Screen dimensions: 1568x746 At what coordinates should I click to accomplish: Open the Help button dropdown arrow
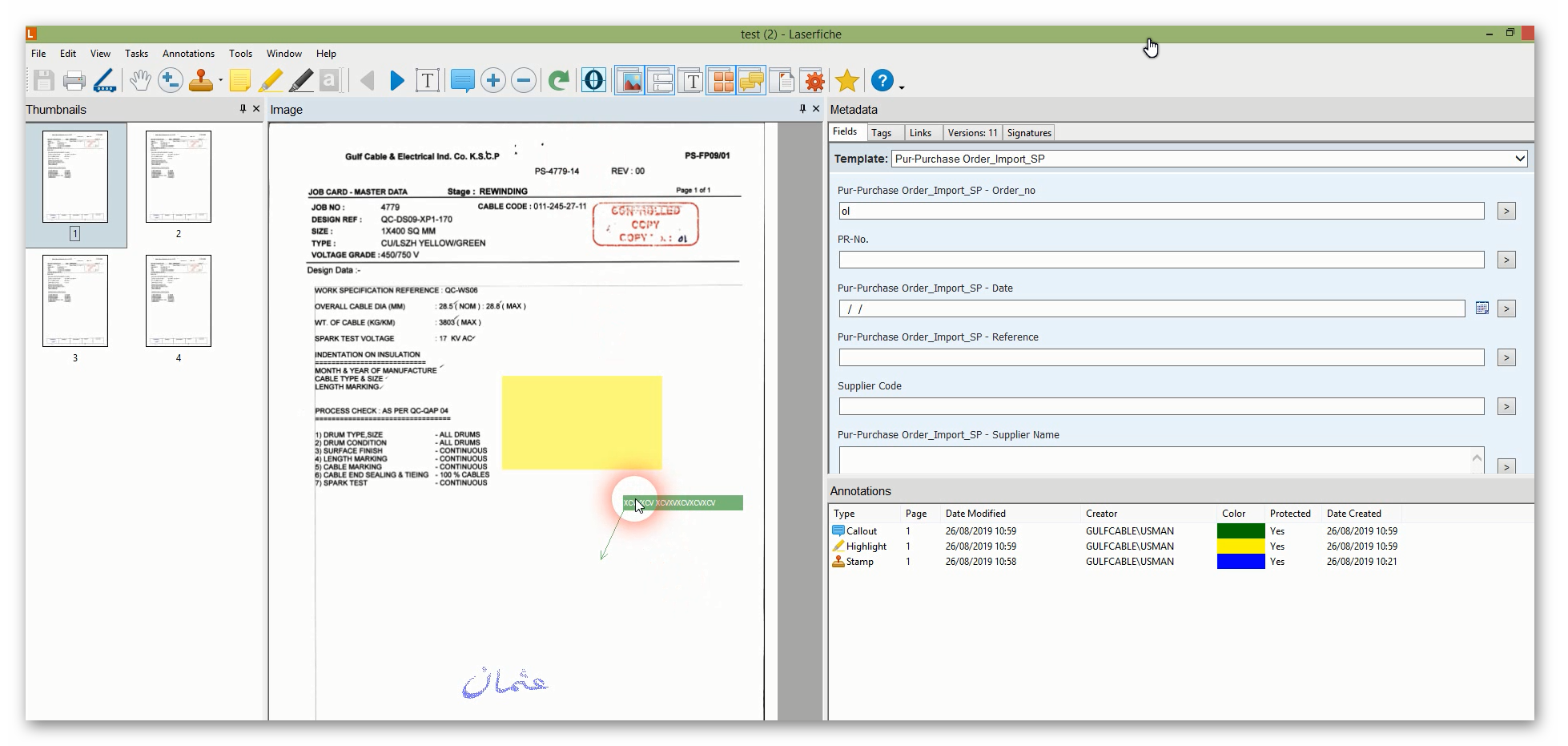click(x=903, y=87)
